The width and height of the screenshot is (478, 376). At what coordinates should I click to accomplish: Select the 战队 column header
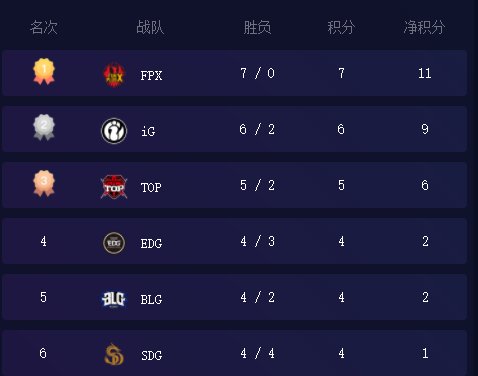(150, 27)
